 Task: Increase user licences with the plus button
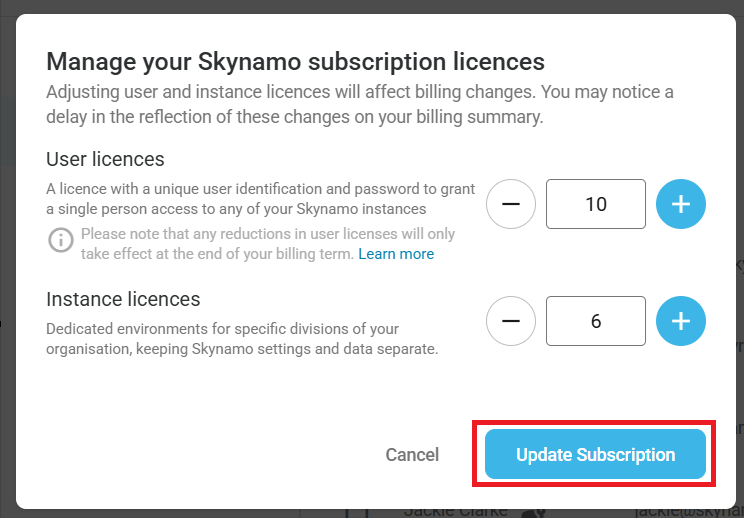[x=681, y=204]
